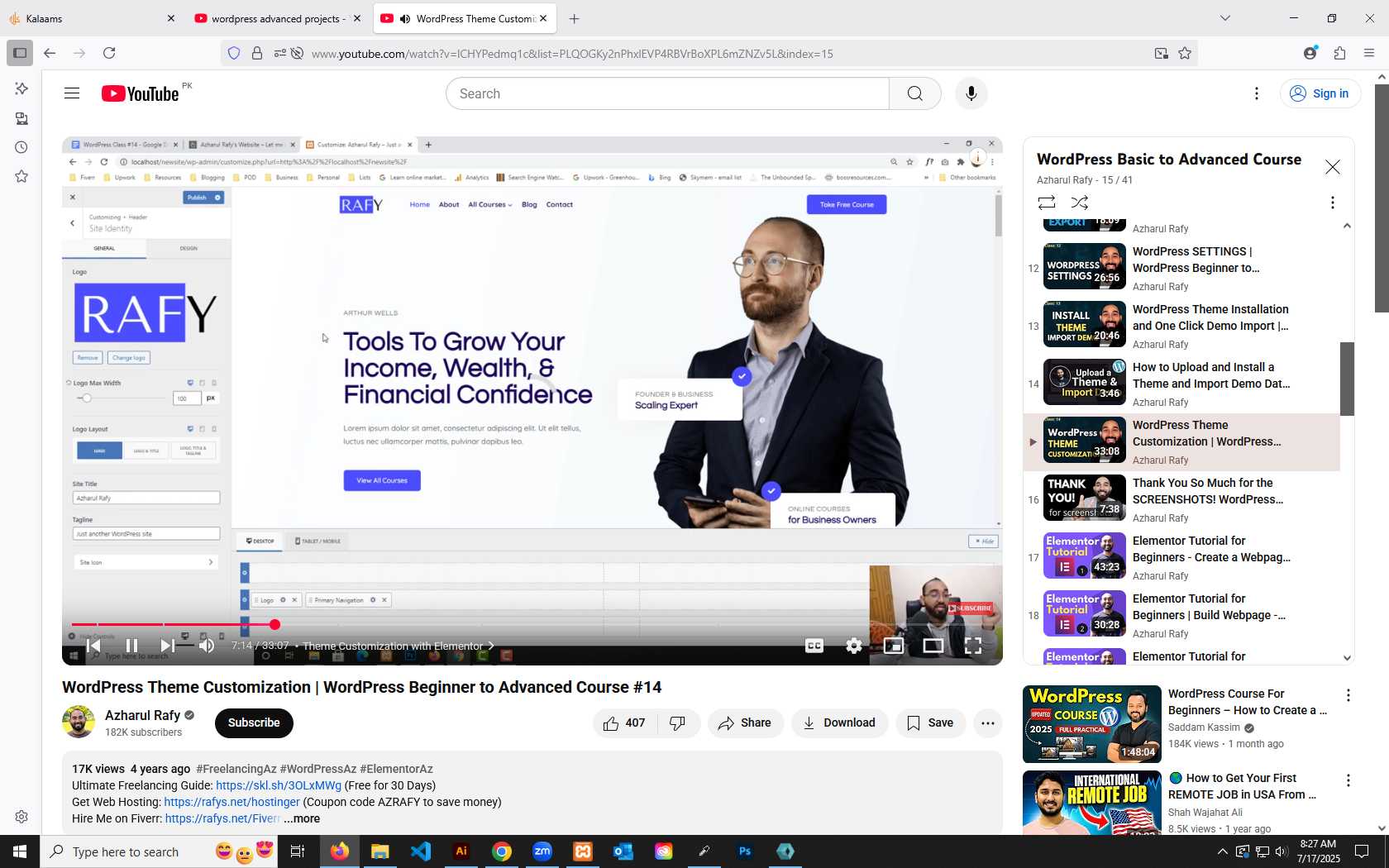The height and width of the screenshot is (868, 1389).
Task: Bookmark this page with star icon
Action: (x=1185, y=53)
